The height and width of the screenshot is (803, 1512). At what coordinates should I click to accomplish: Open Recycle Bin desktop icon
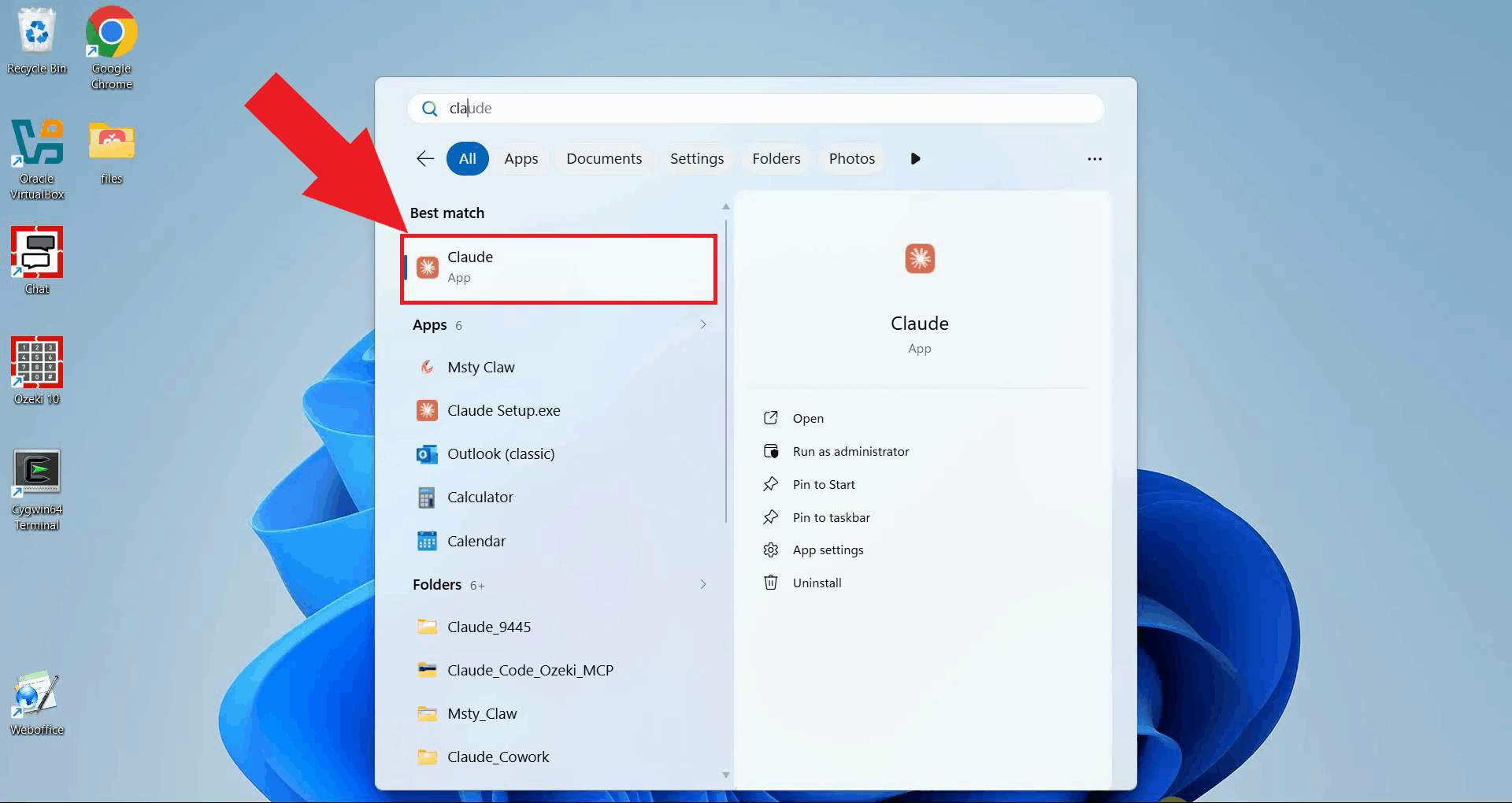36,42
